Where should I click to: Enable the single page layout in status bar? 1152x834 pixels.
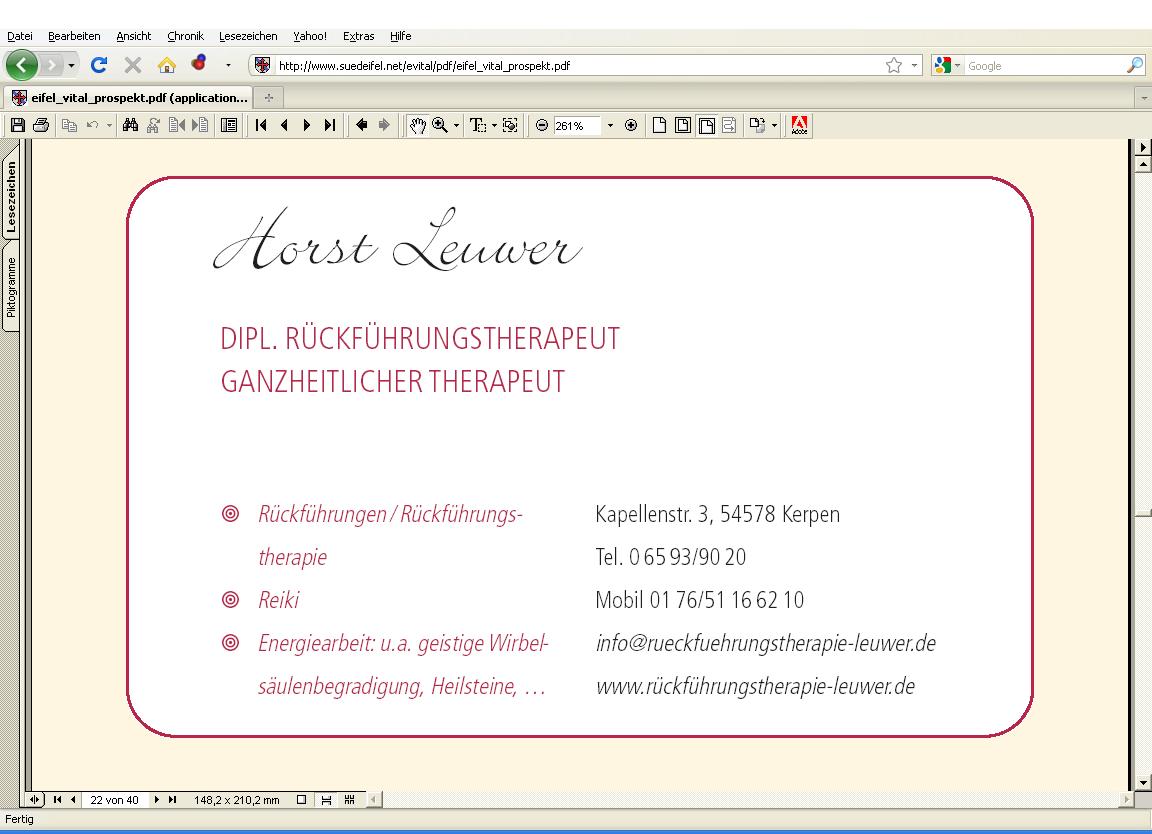tap(301, 800)
